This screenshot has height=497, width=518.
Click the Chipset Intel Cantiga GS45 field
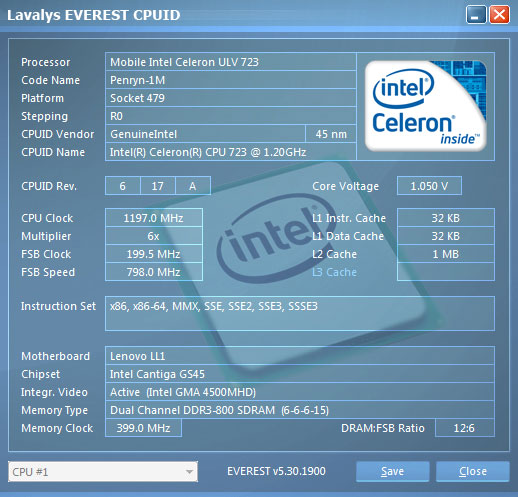300,374
